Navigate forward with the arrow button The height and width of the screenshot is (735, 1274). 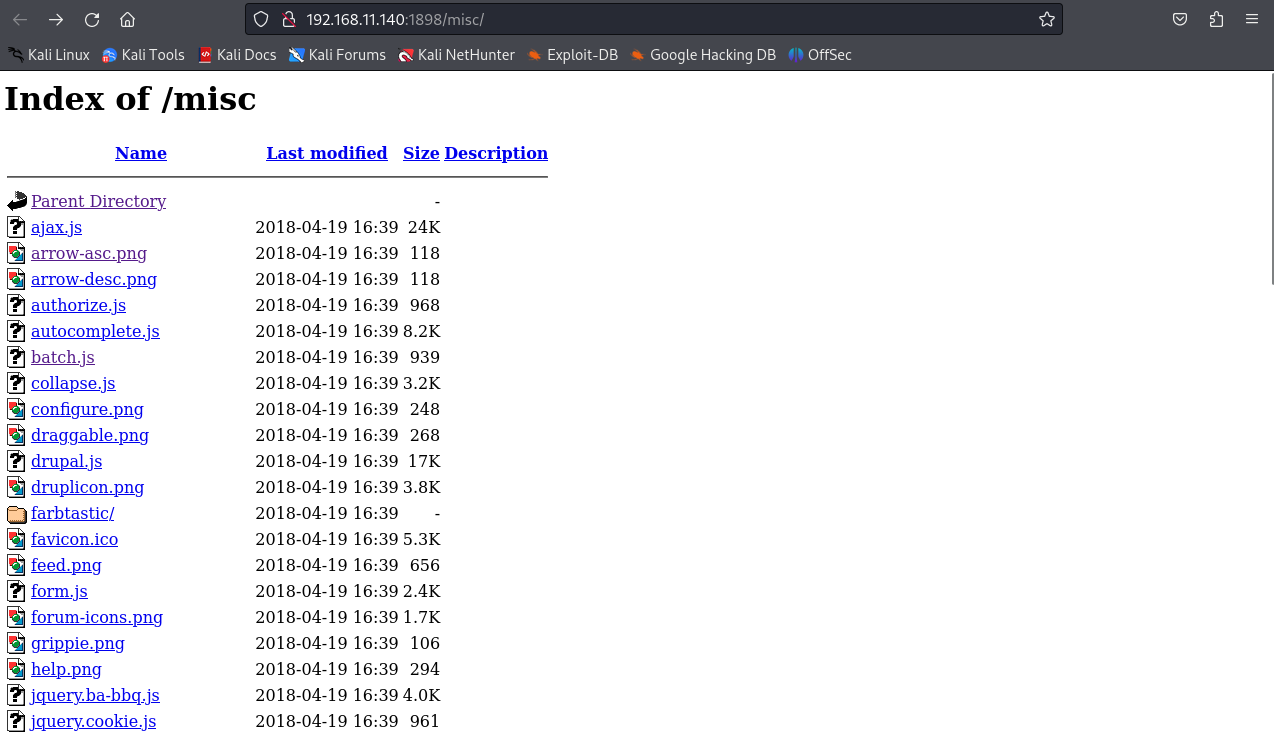click(56, 19)
